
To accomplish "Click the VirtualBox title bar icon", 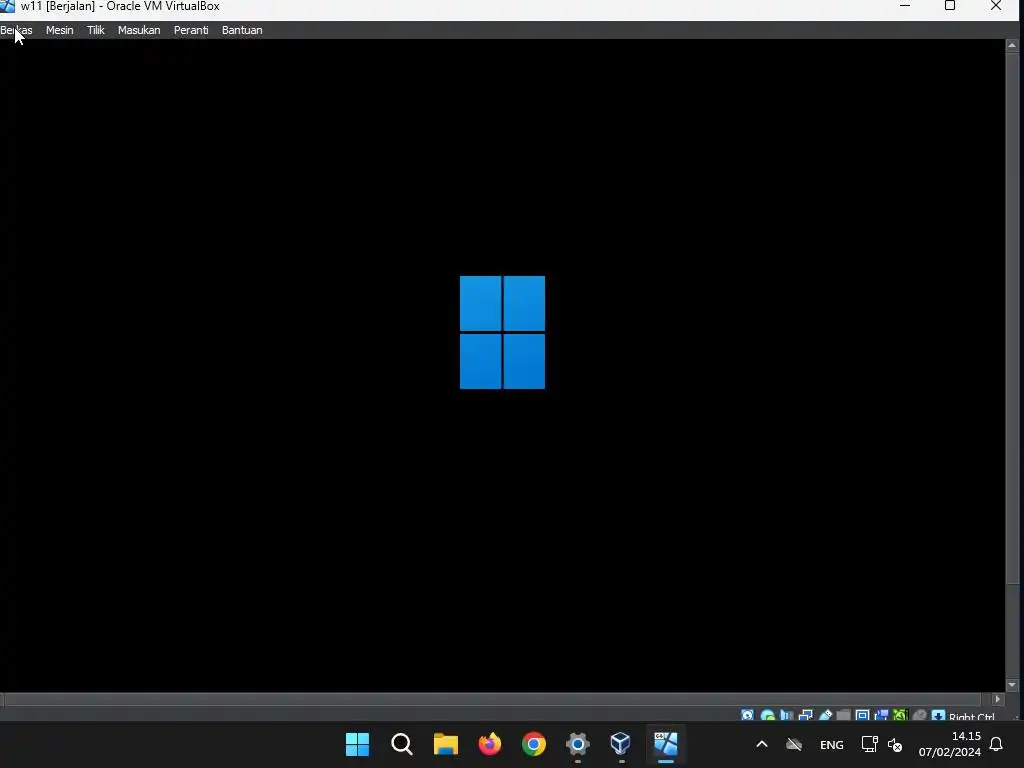I will click(x=8, y=6).
